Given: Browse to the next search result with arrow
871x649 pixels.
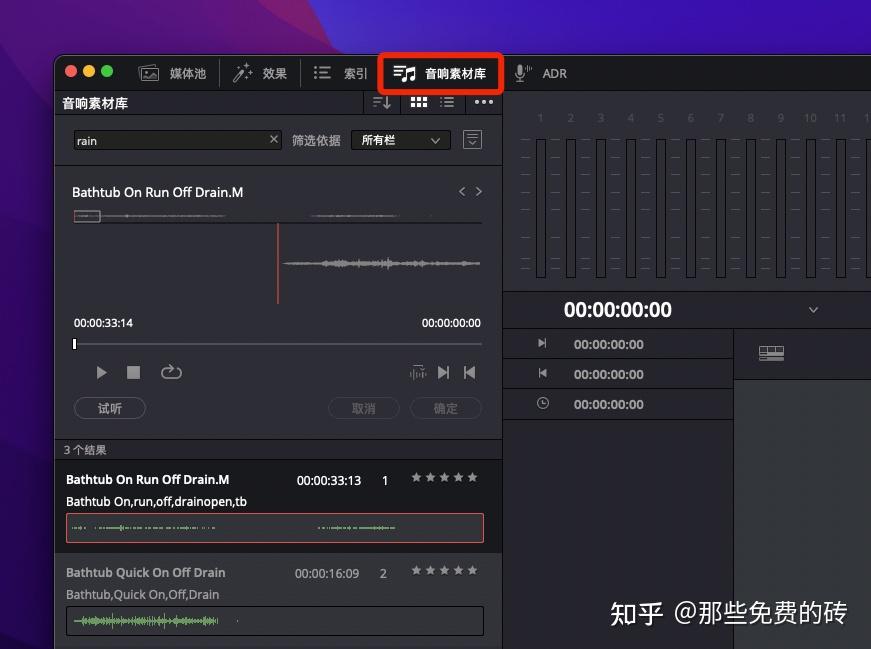Looking at the screenshot, I should tap(478, 191).
